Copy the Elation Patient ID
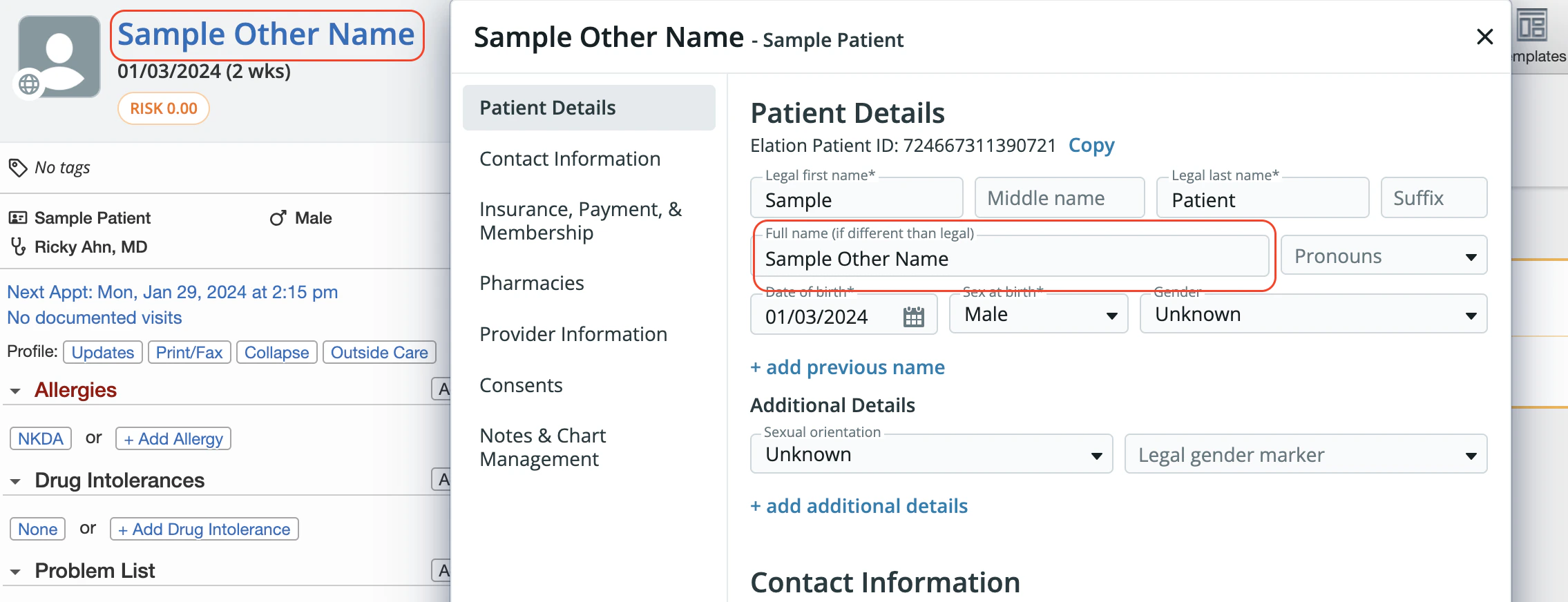Screen dimensions: 1568x602 click(1091, 146)
